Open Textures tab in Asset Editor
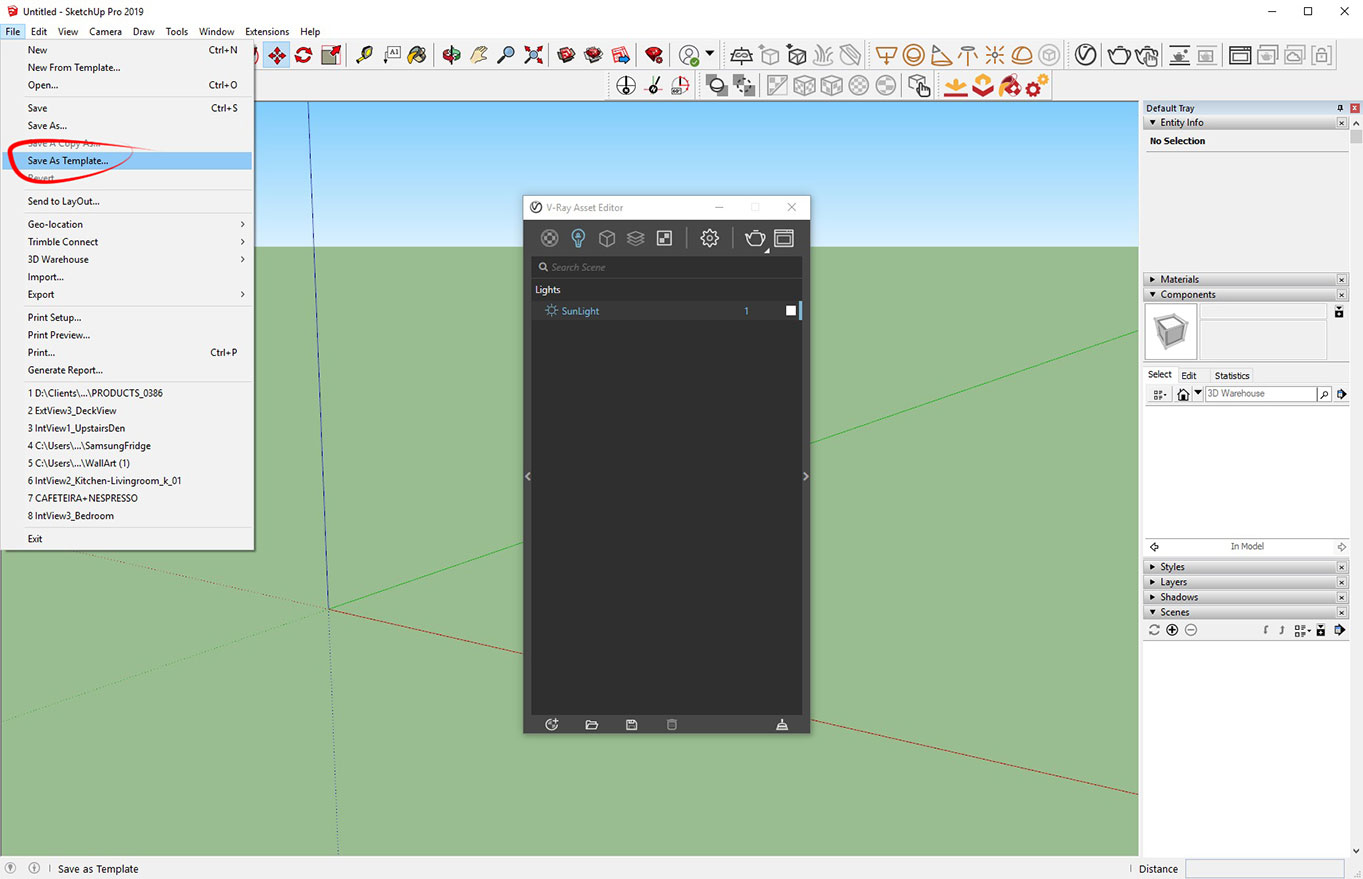 tap(664, 238)
